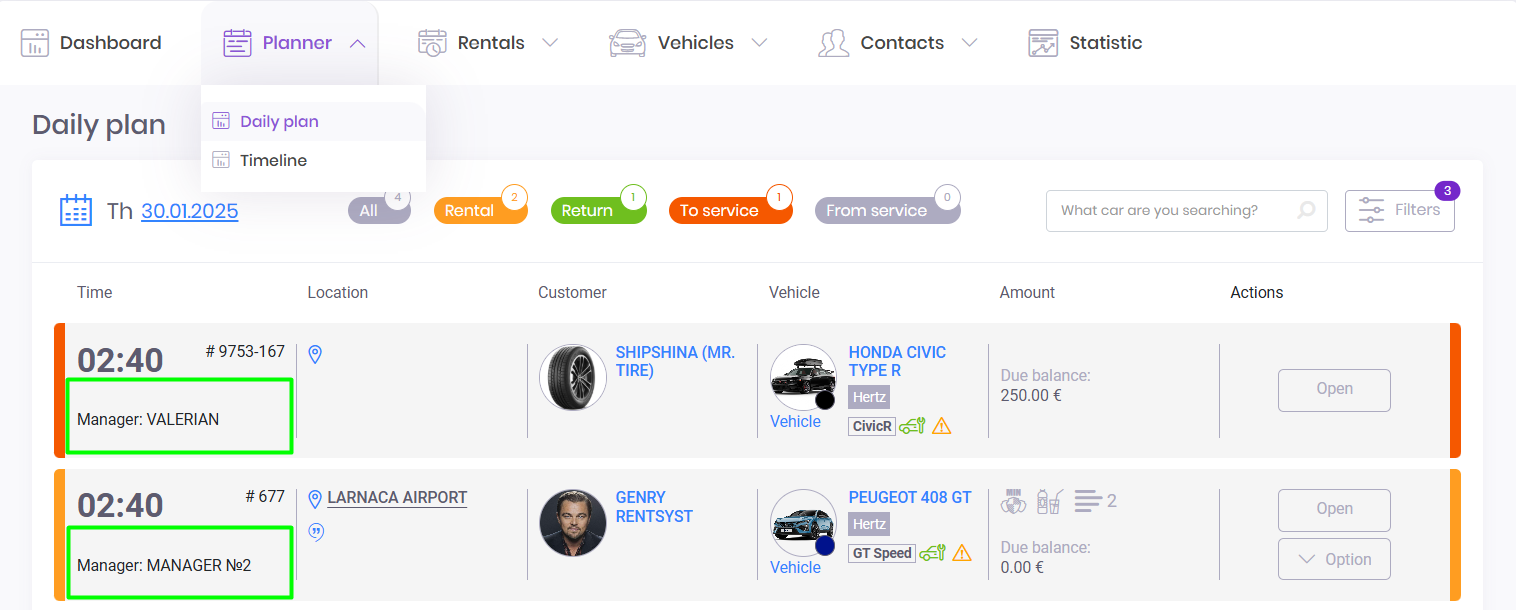Click the search magnifier icon
Viewport: 1516px width, 610px height.
tap(1306, 211)
